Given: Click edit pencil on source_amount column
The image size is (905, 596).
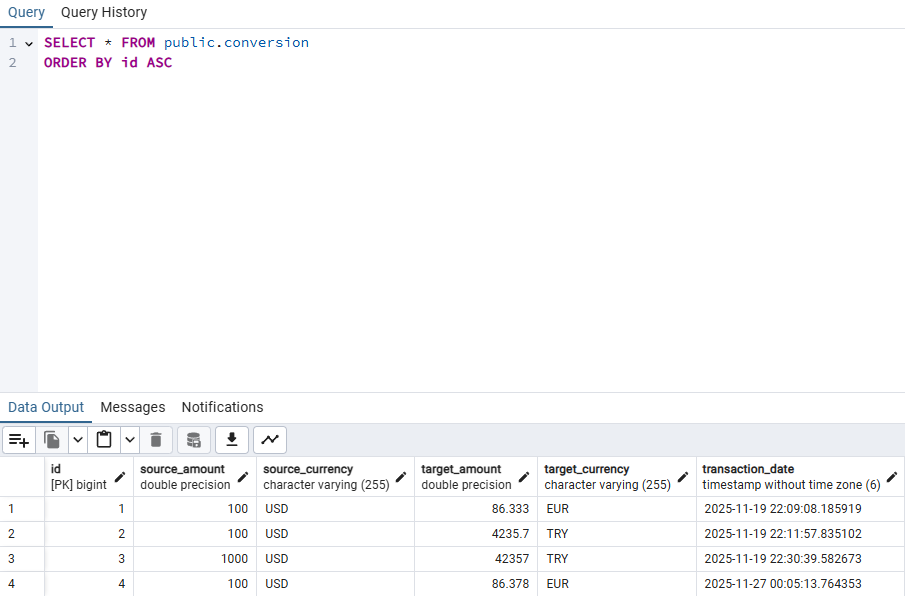Looking at the screenshot, I should 243,477.
